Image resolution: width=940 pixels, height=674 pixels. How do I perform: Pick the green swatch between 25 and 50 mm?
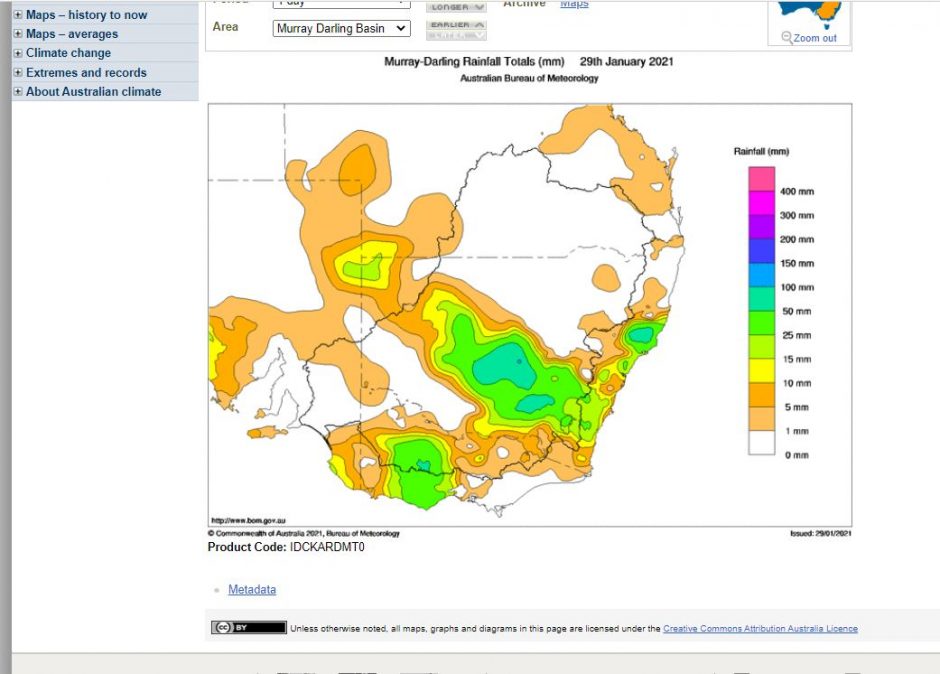pyautogui.click(x=761, y=323)
